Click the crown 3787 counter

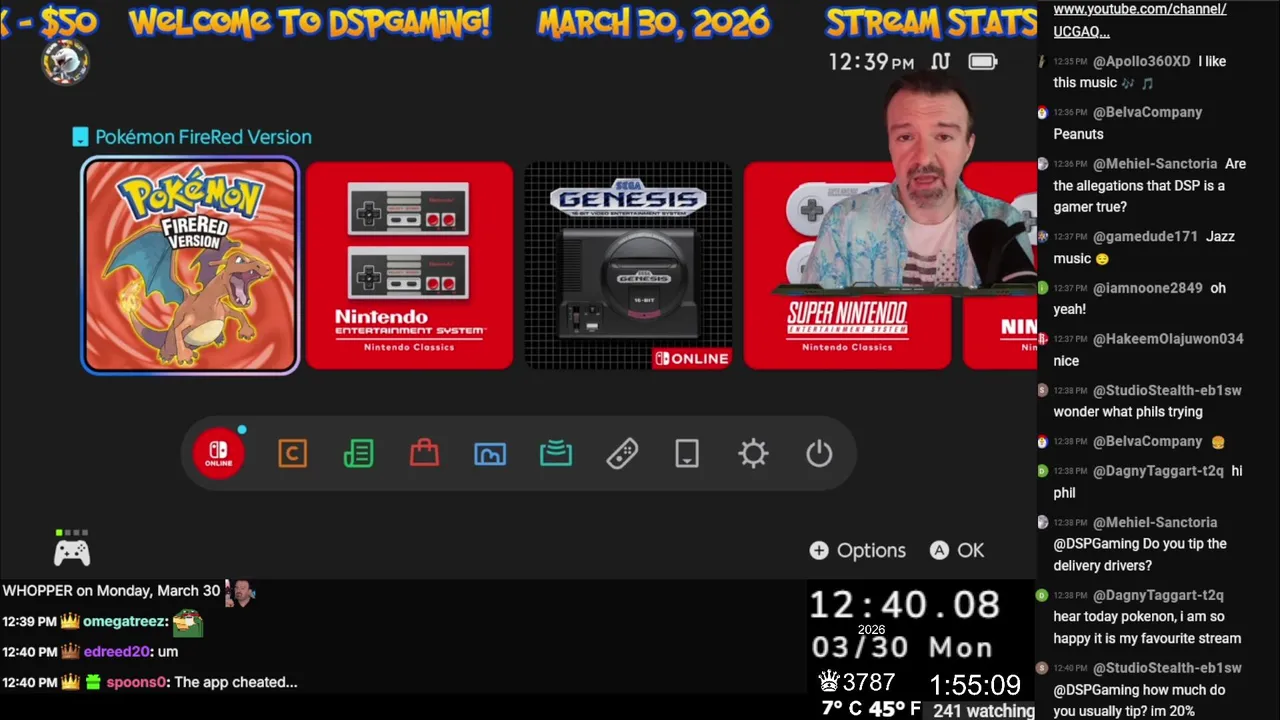click(x=857, y=683)
